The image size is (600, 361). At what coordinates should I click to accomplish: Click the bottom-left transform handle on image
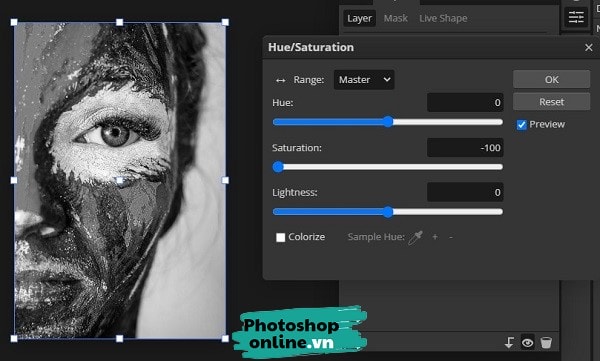(x=14, y=338)
